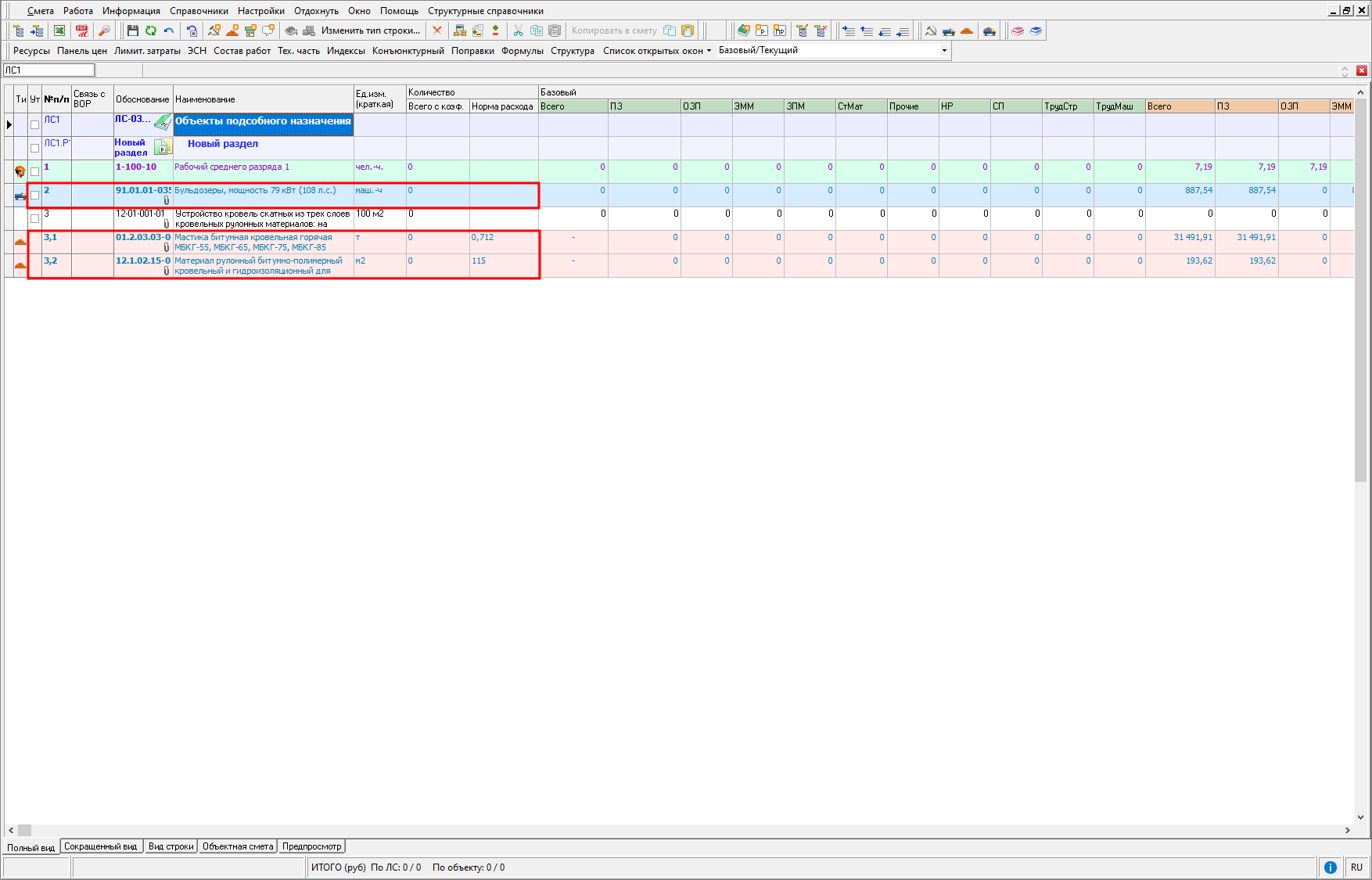Tick the checkbox in row ЛС1
This screenshot has width=1372, height=880.
[34, 124]
